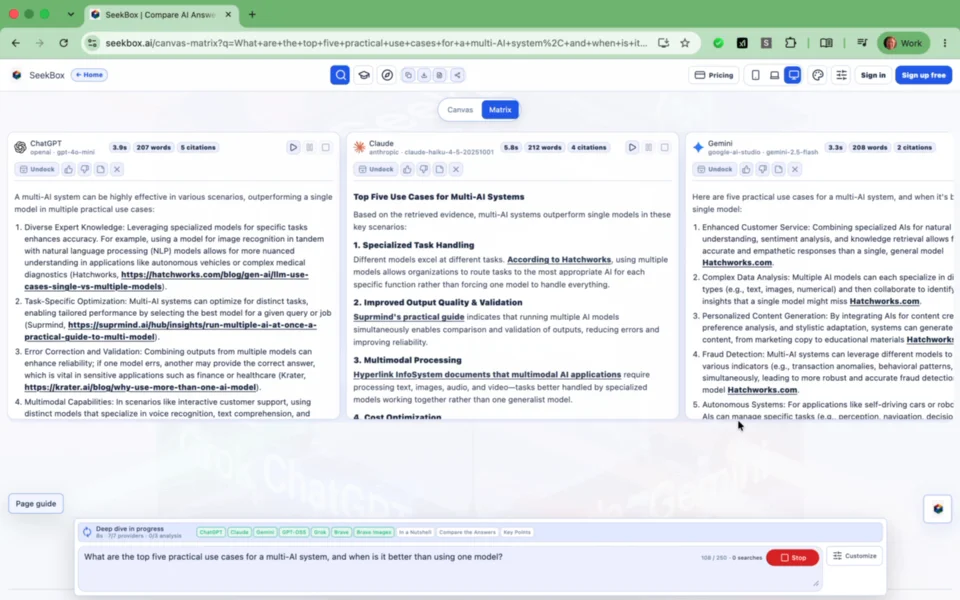The image size is (960, 600).
Task: Close the ChatGPT panel
Action: tap(117, 169)
